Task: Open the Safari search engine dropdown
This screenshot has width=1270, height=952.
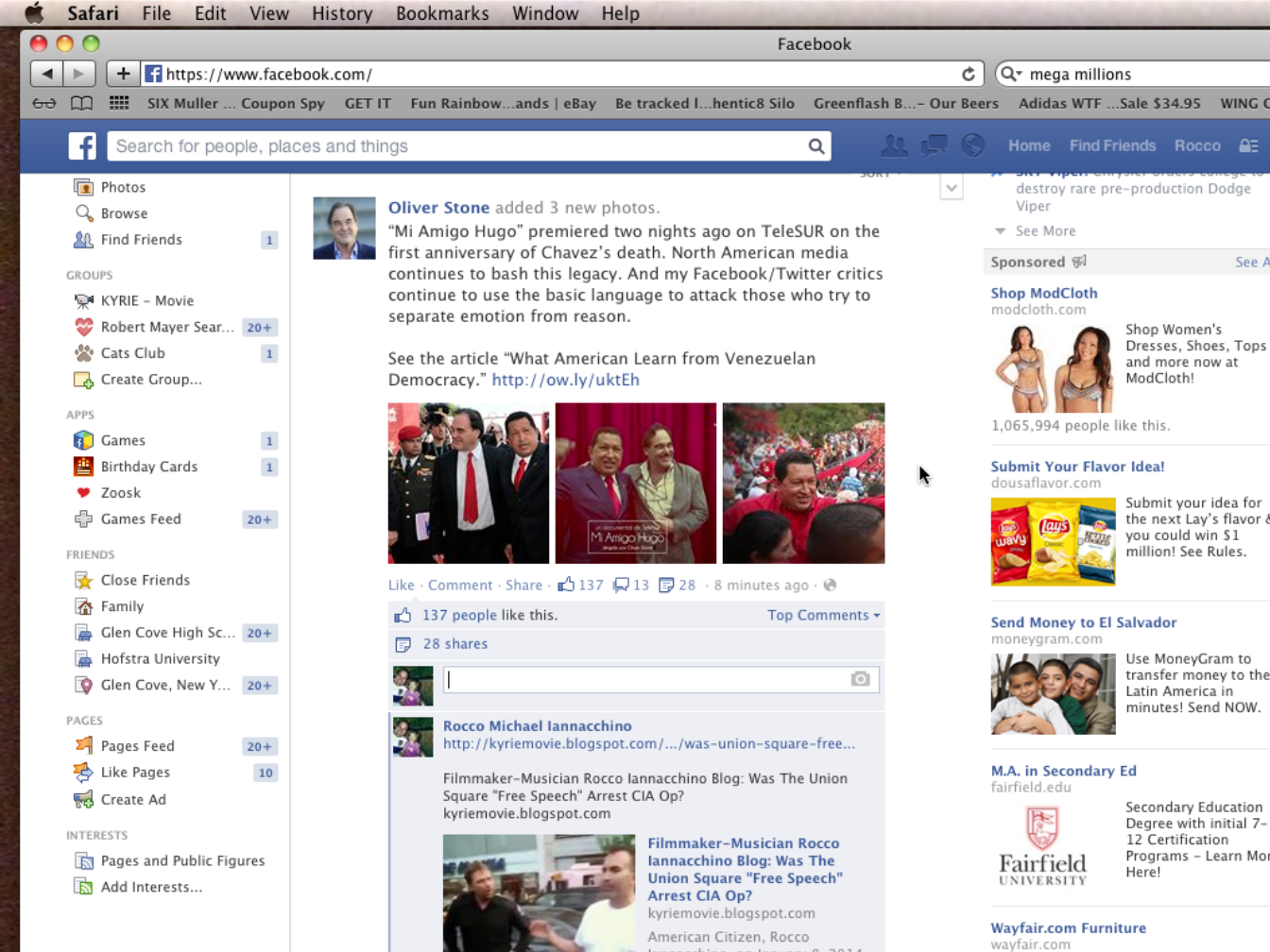Action: 1011,74
